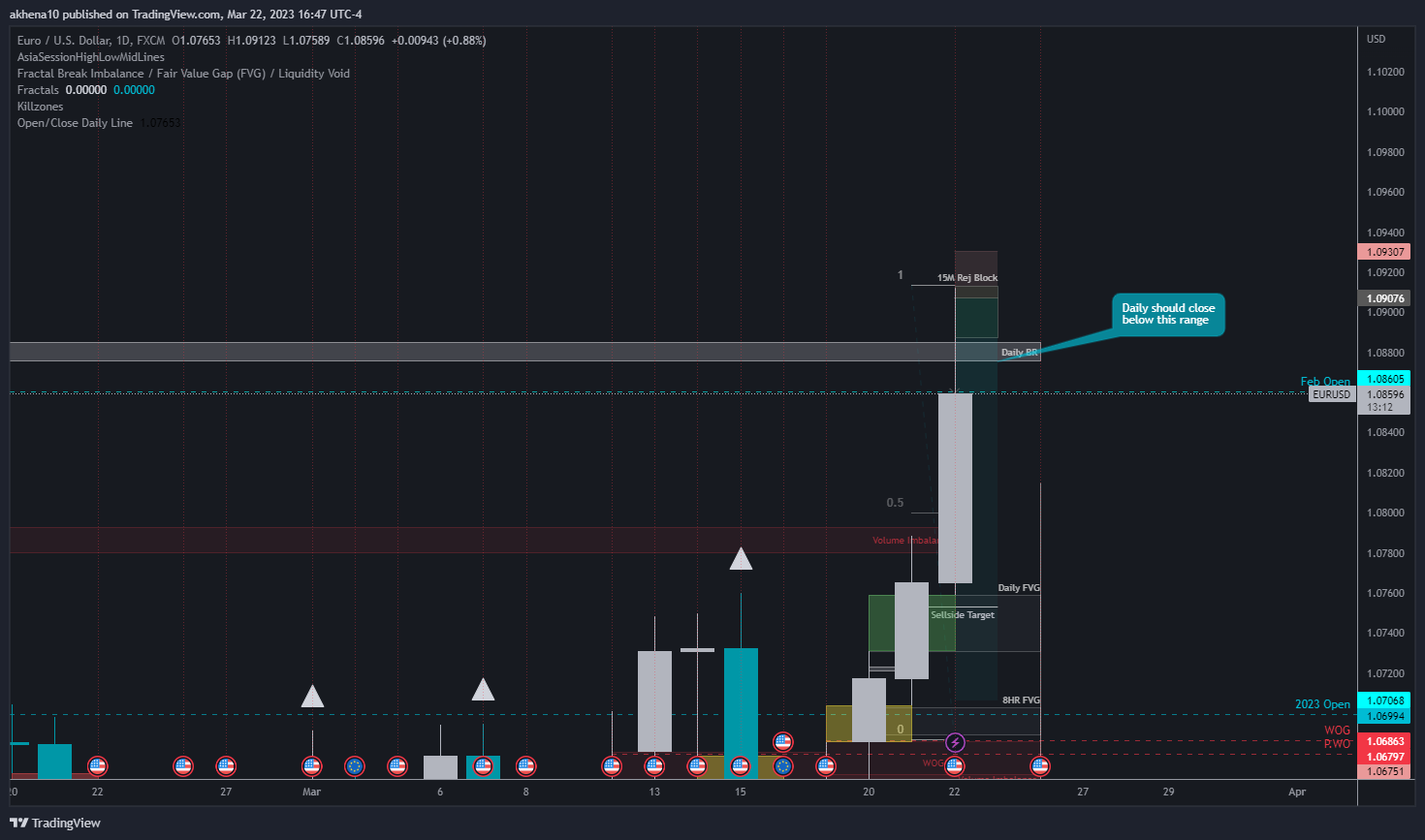Viewport: 1425px width, 840px height.
Task: Click US flag event icon on February 27
Action: (x=226, y=766)
